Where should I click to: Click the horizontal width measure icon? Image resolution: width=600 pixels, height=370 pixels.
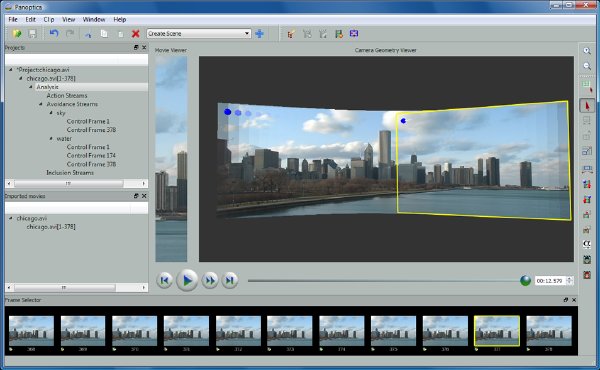[x=587, y=169]
